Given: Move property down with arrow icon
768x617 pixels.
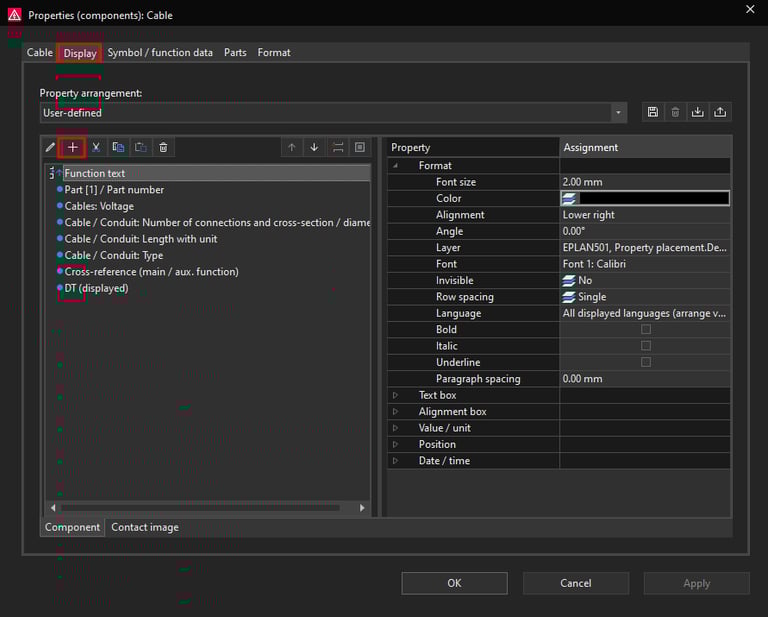Looking at the screenshot, I should tap(314, 147).
